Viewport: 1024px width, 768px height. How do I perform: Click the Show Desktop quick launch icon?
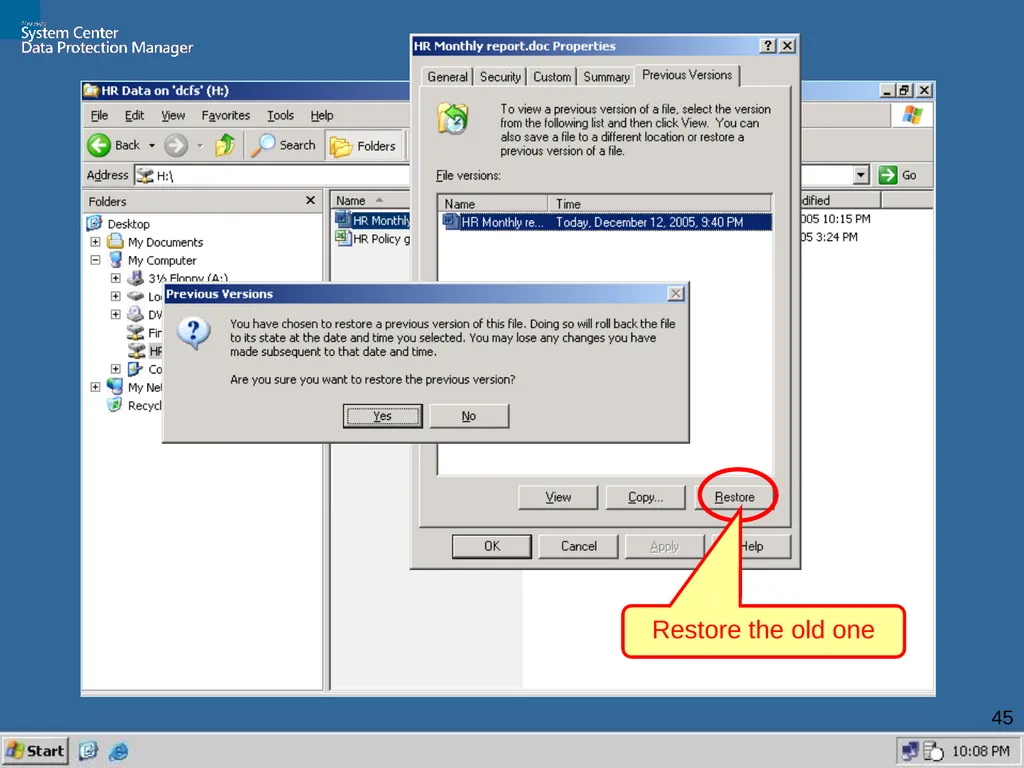(x=89, y=751)
